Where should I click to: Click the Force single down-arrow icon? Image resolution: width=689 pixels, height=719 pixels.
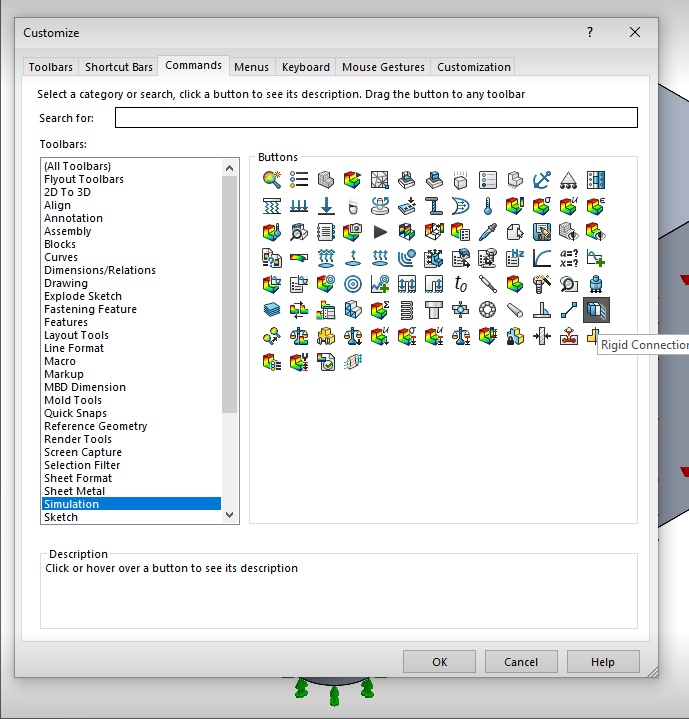click(x=326, y=206)
